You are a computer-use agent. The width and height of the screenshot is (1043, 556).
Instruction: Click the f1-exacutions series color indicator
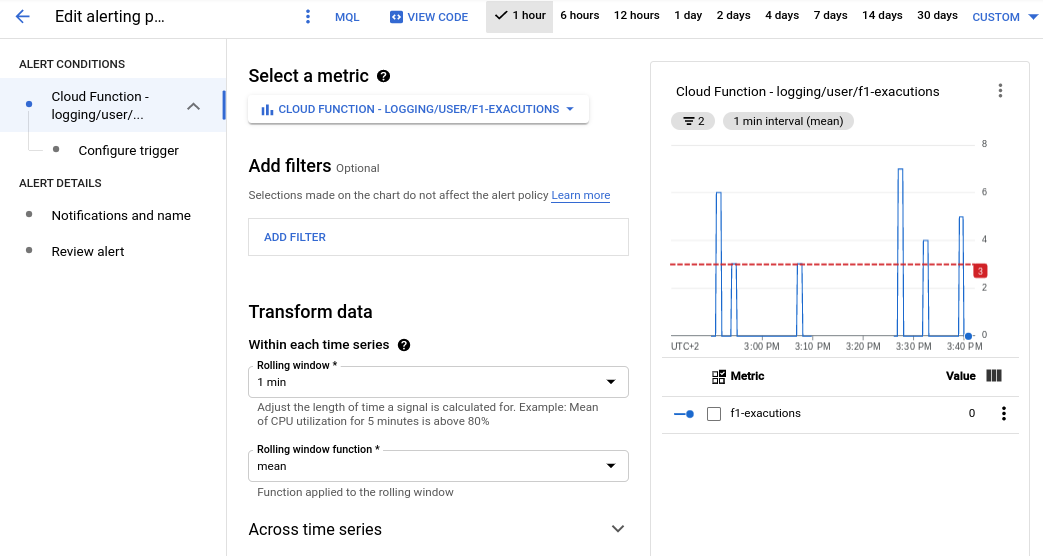(684, 414)
